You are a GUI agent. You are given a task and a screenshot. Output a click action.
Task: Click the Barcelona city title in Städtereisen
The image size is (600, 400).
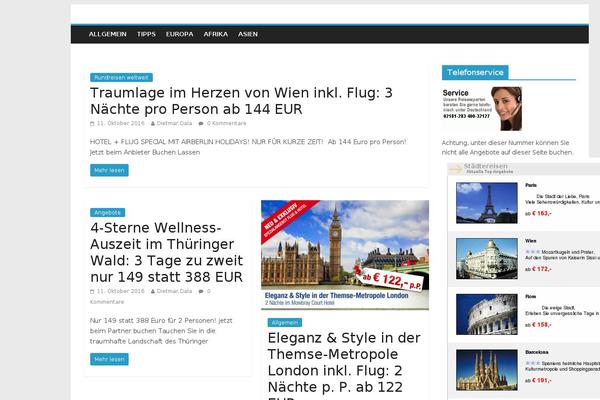coord(536,352)
